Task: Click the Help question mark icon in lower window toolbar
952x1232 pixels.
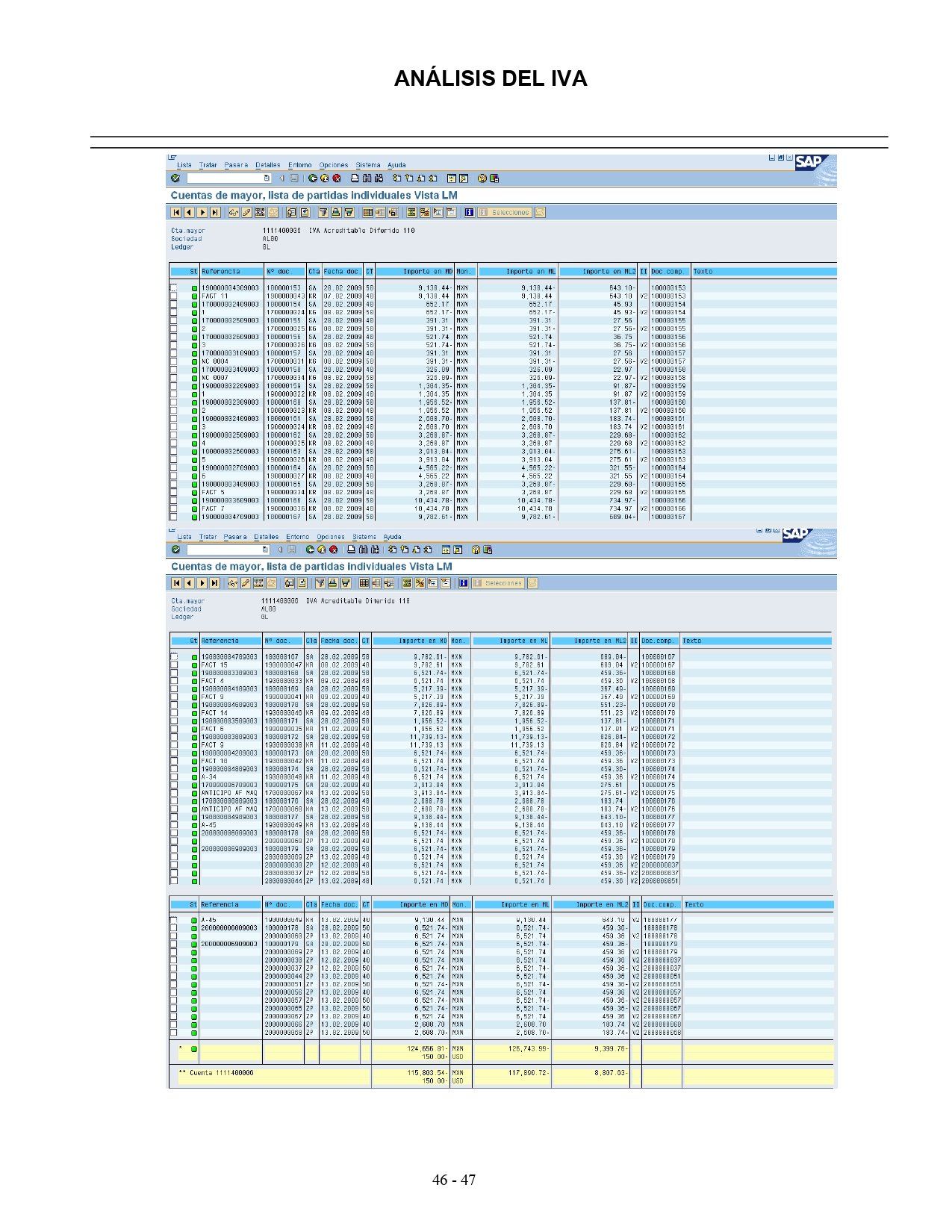Action: tap(476, 550)
